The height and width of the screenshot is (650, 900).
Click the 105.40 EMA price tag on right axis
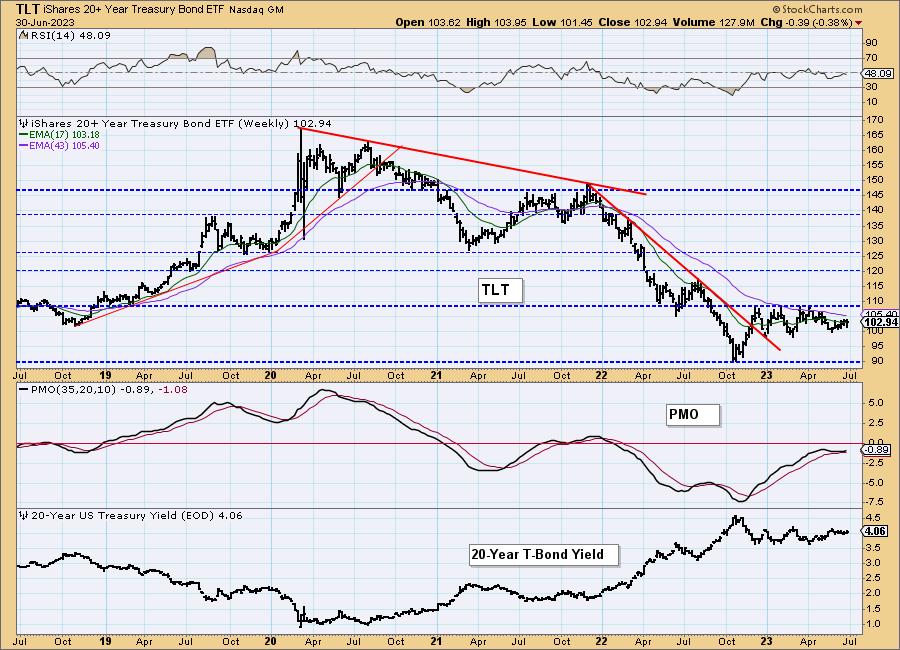(880, 314)
